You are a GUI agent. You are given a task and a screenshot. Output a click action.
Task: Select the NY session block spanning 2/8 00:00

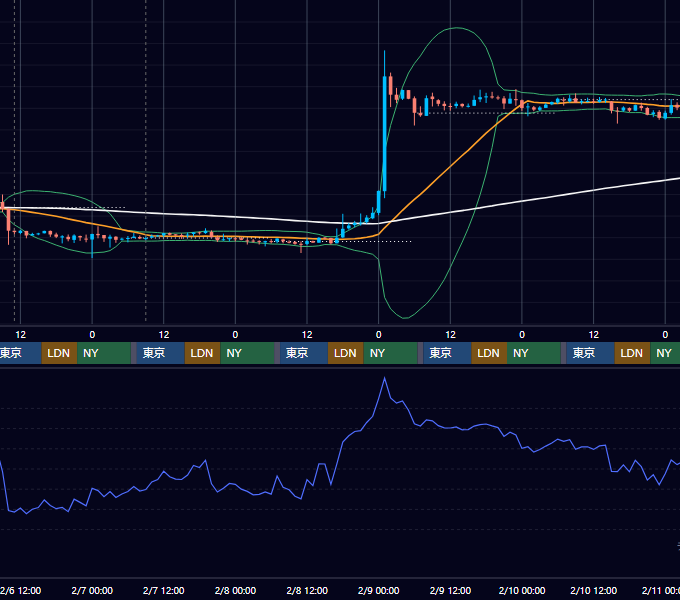point(247,353)
